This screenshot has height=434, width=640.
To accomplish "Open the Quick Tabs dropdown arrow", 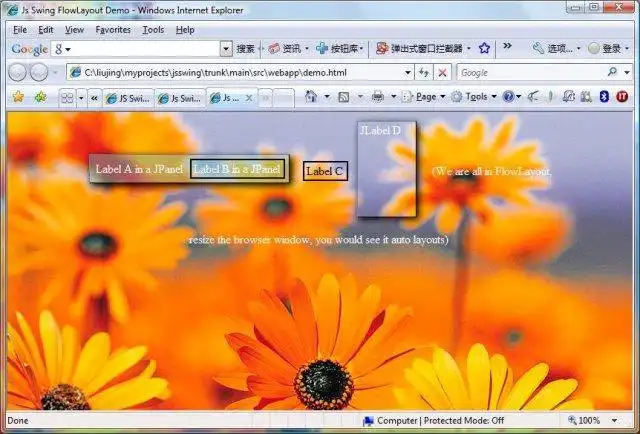I will click(x=81, y=98).
